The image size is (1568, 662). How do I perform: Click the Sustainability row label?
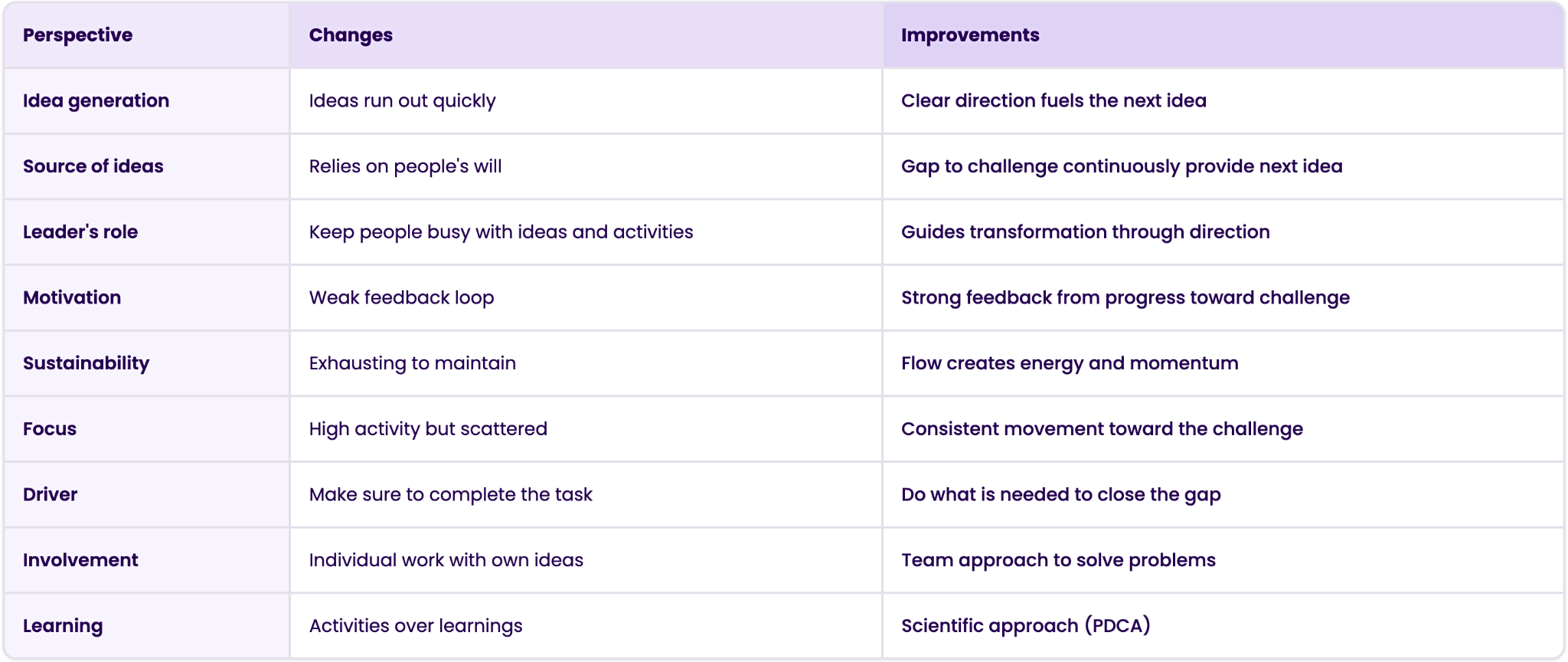tap(86, 363)
